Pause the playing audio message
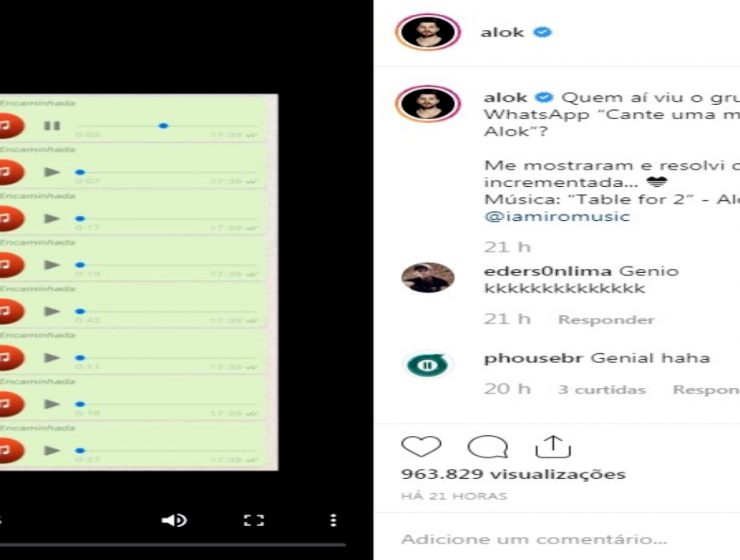This screenshot has height=560, width=740. 52,126
